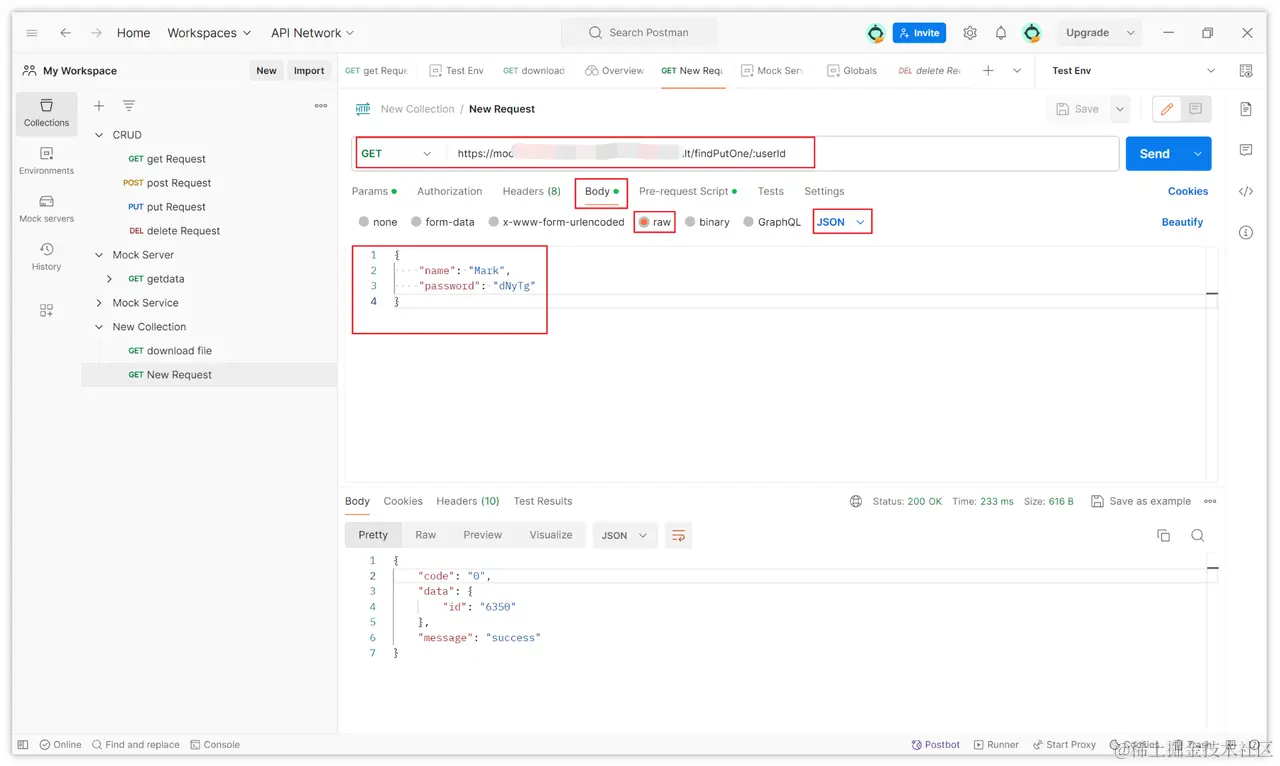1280x766 pixels.
Task: Beautify the request body JSON
Action: click(1182, 222)
